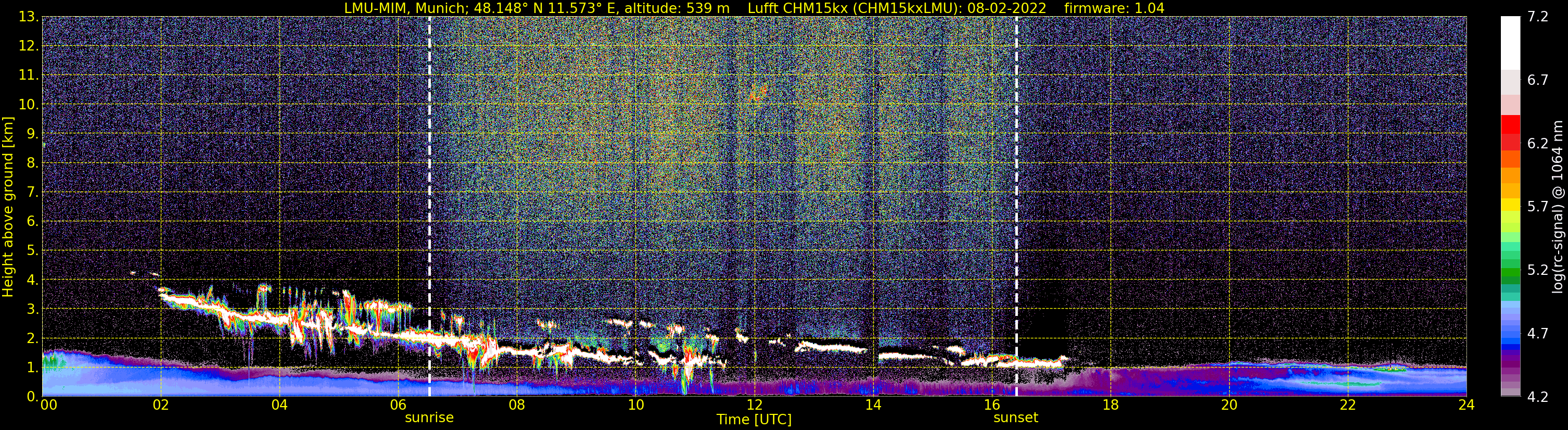This screenshot has height=430, width=1568.
Task: Click the time axis tick label '00'
Action: click(x=49, y=405)
